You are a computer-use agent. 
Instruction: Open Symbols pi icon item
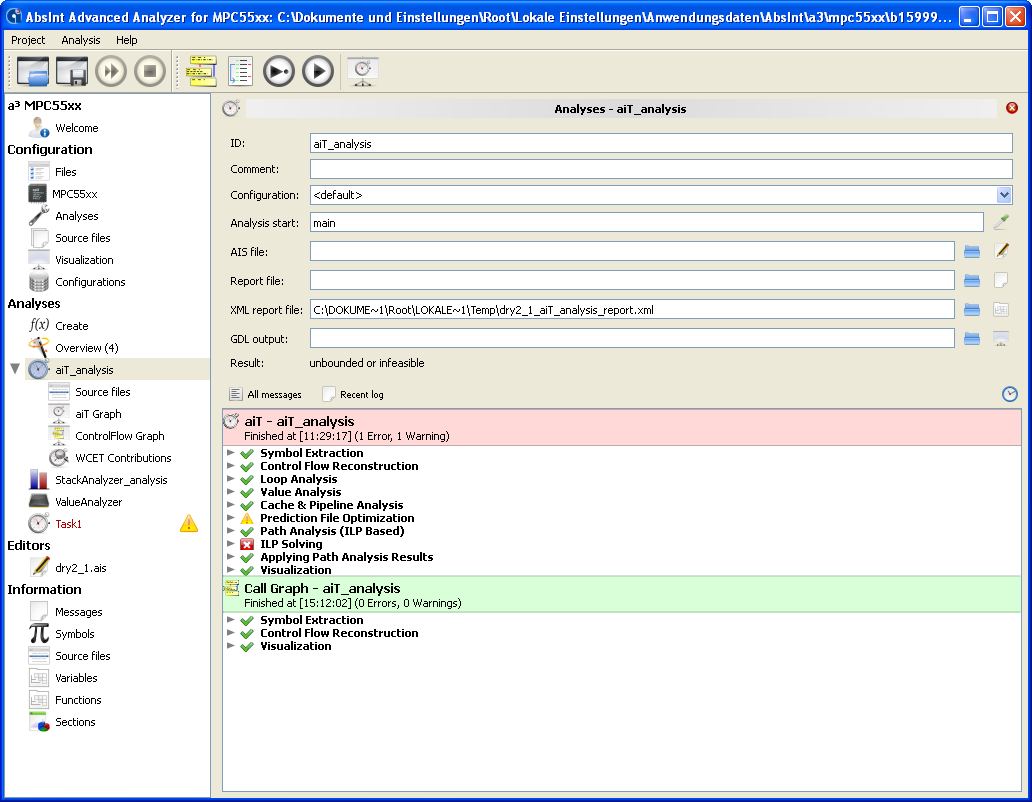point(74,634)
